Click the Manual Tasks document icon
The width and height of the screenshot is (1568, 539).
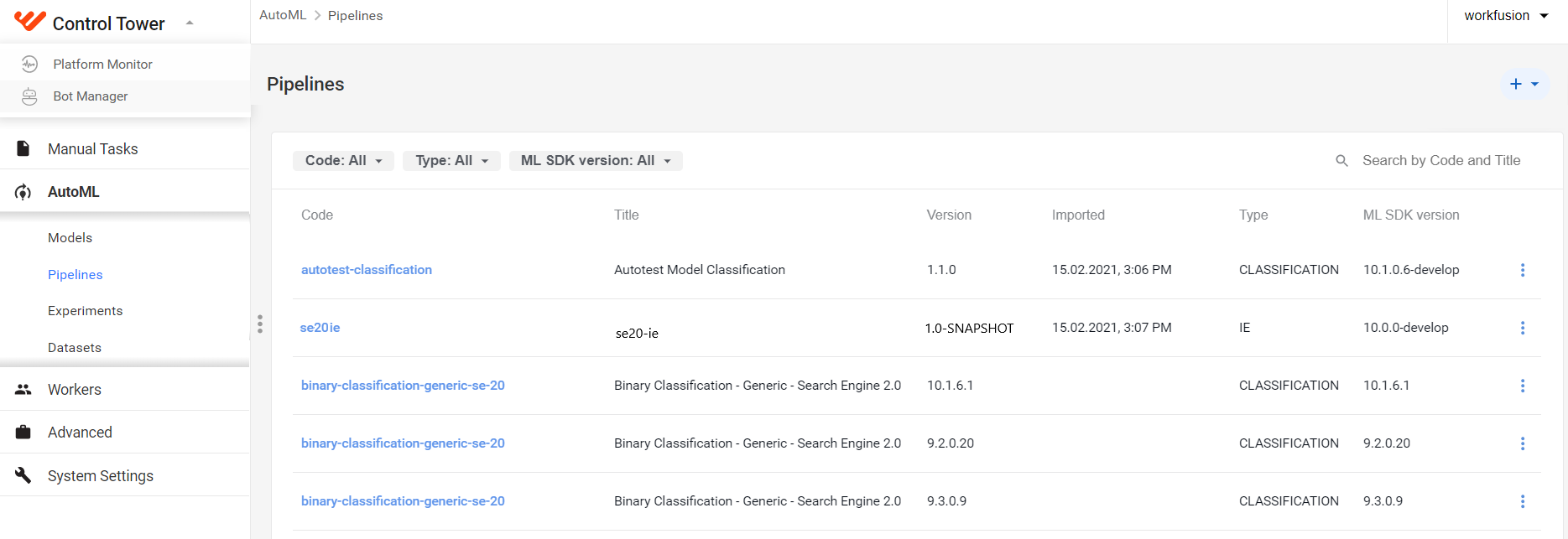click(x=23, y=148)
